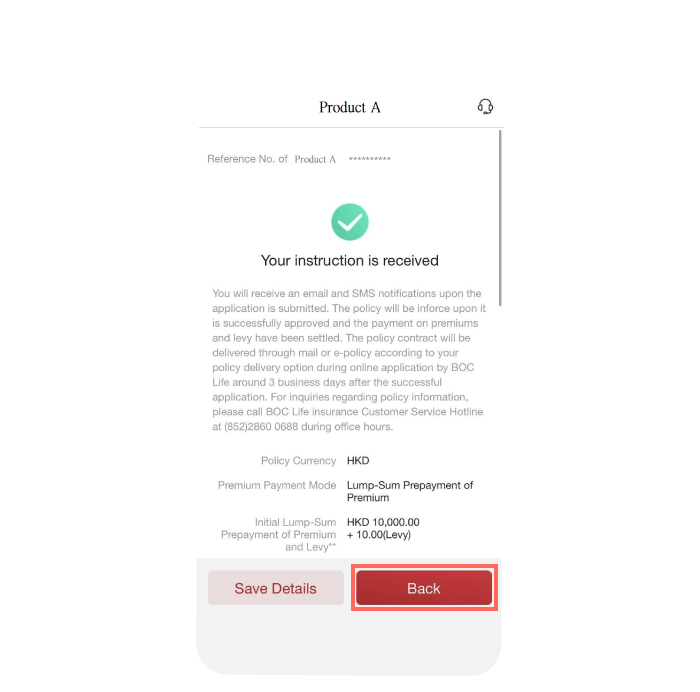Open customer service headset icon
Viewport: 700px width, 692px height.
[485, 107]
